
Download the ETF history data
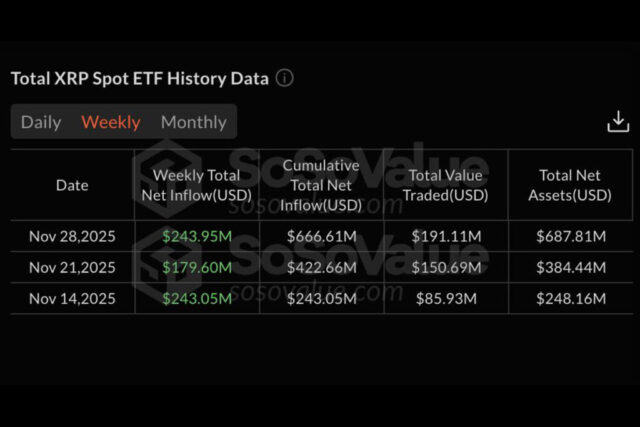tap(618, 121)
